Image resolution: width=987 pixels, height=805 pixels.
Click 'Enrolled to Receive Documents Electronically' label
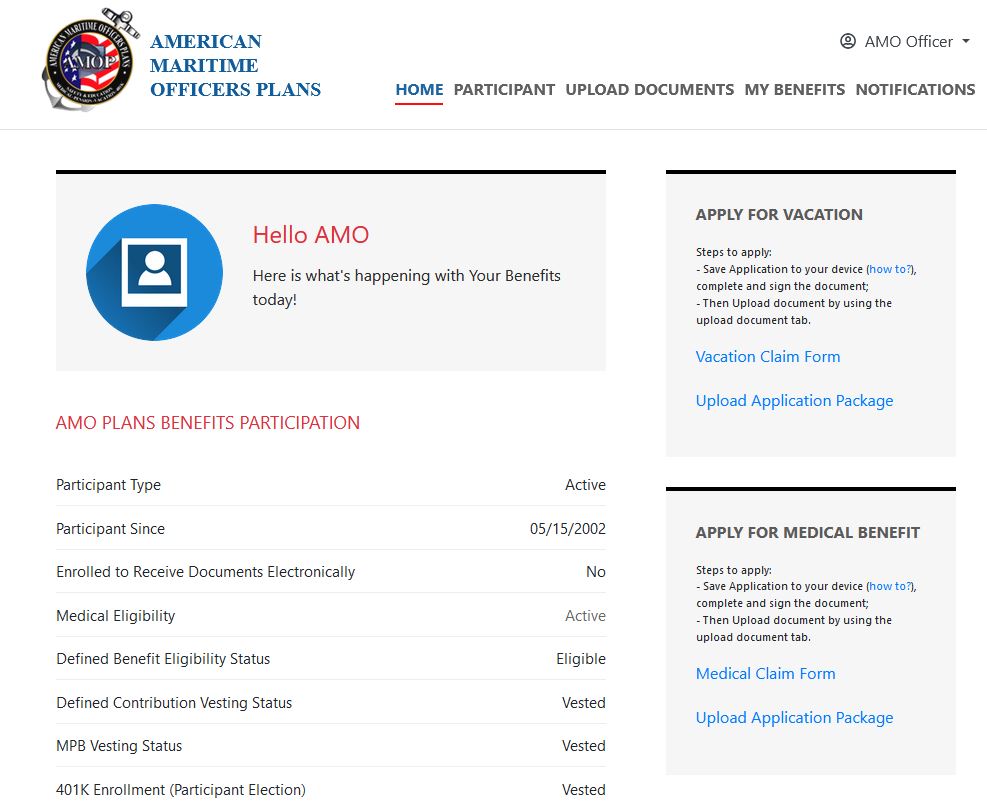(205, 571)
